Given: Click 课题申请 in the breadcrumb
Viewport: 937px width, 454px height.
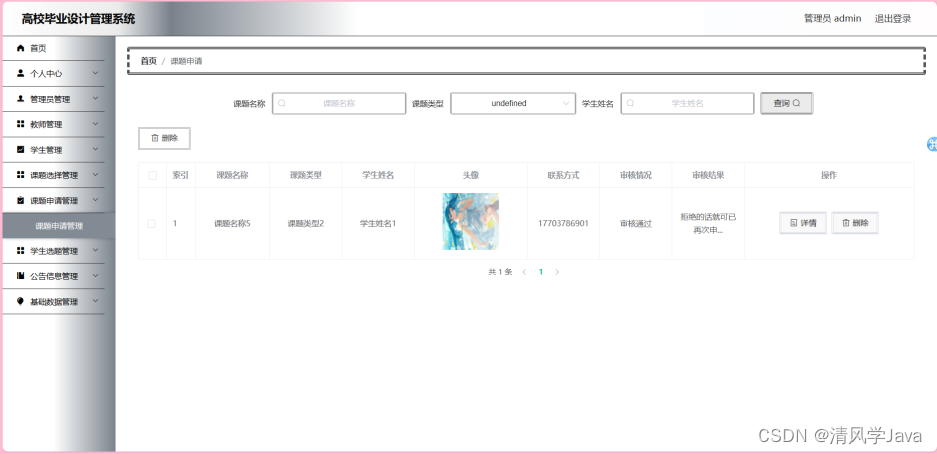Looking at the screenshot, I should (x=186, y=61).
